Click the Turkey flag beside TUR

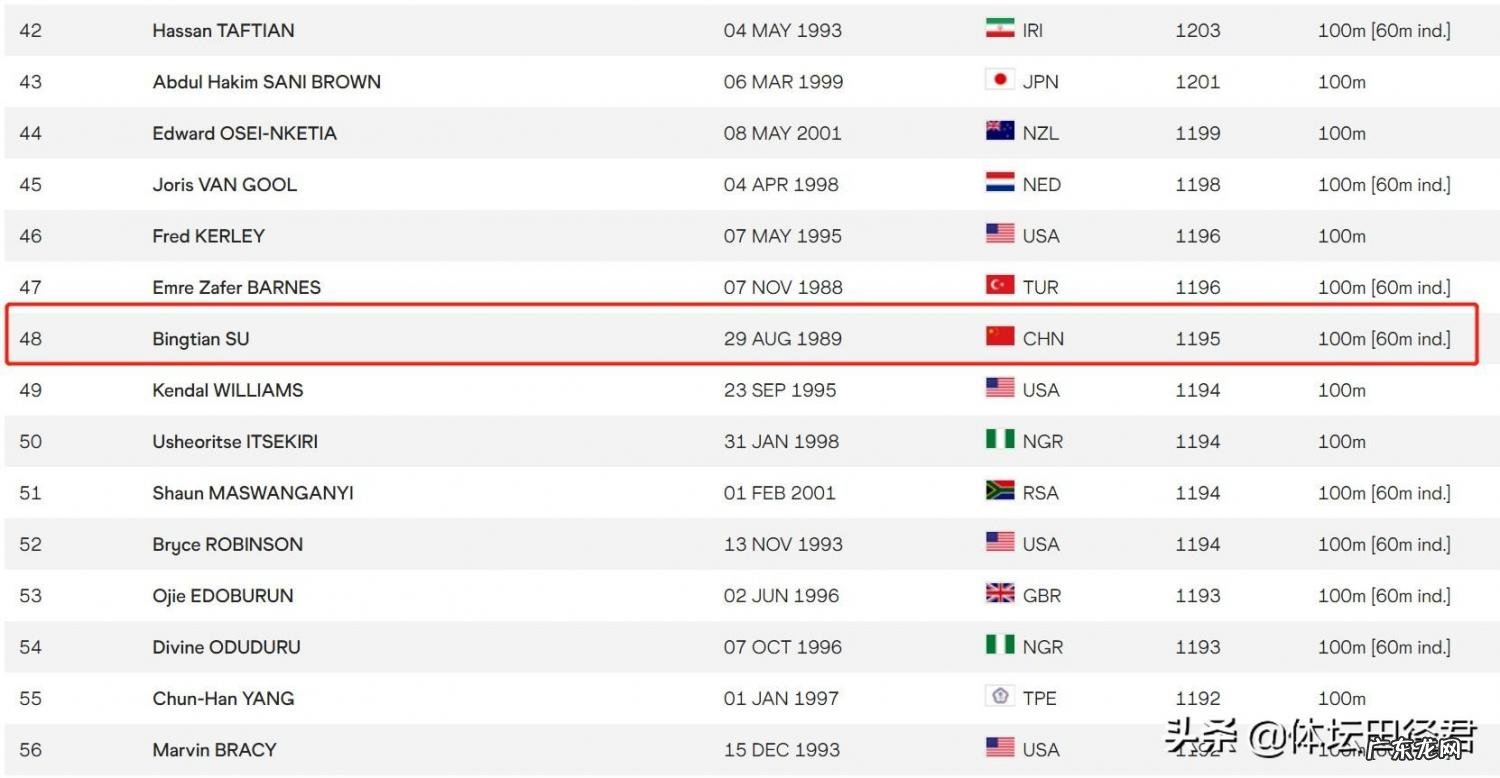pos(999,286)
